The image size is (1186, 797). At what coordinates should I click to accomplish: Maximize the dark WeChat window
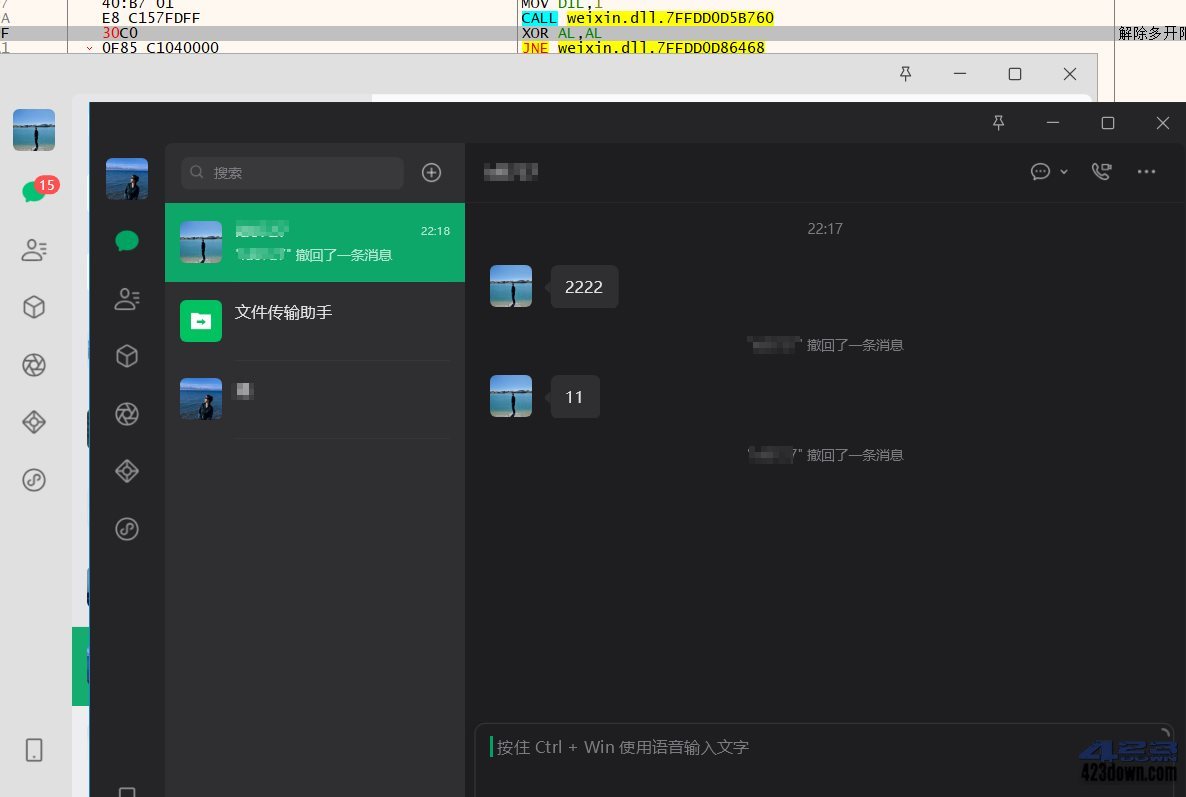(x=1107, y=122)
